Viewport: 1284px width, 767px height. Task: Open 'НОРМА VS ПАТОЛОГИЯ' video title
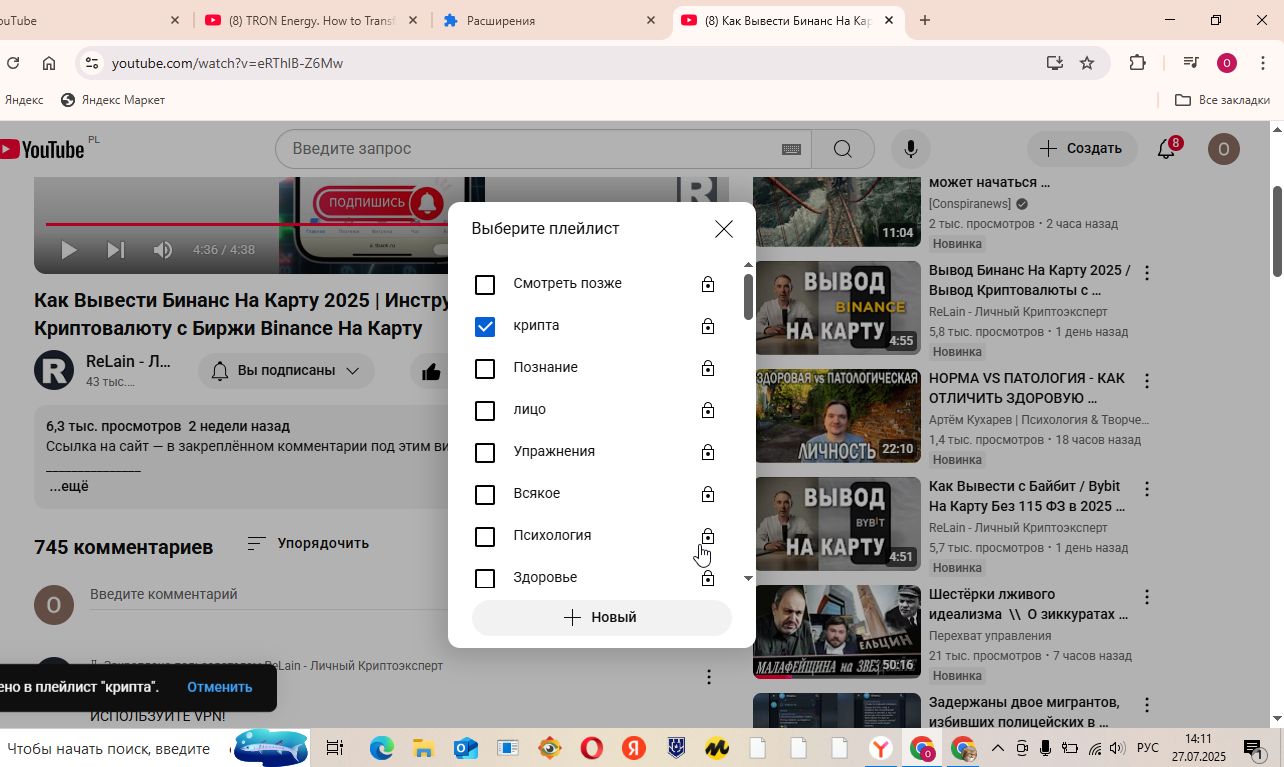pos(1027,388)
